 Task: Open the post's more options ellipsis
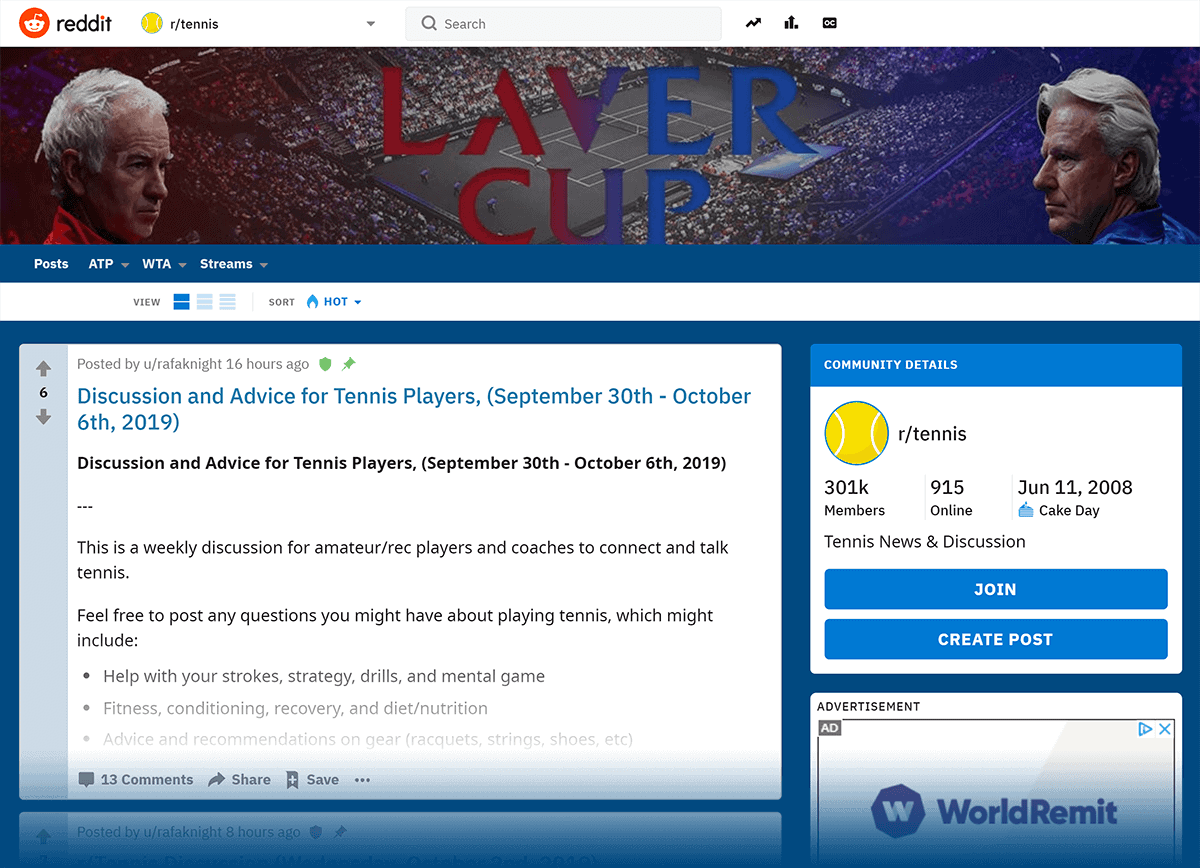(x=363, y=780)
